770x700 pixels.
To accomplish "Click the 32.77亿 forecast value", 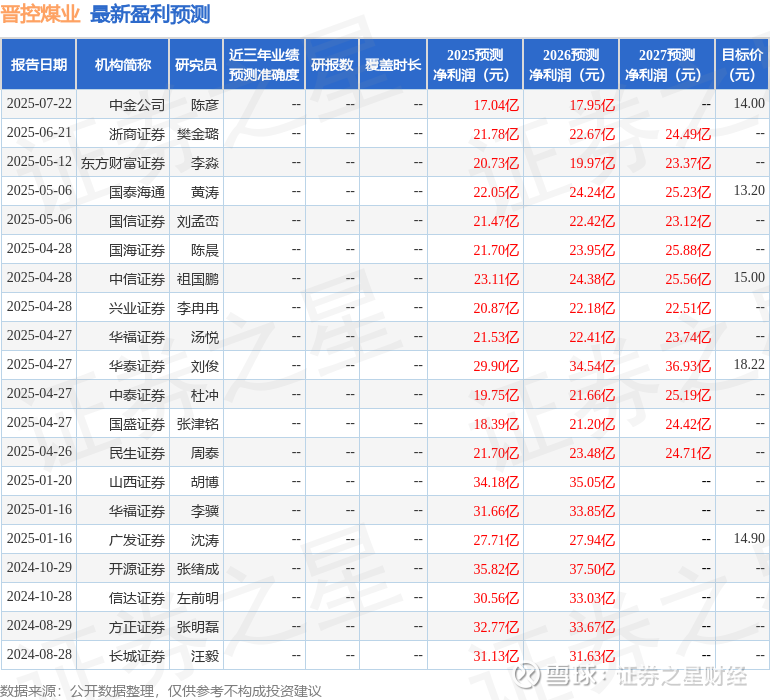I will (x=496, y=626).
